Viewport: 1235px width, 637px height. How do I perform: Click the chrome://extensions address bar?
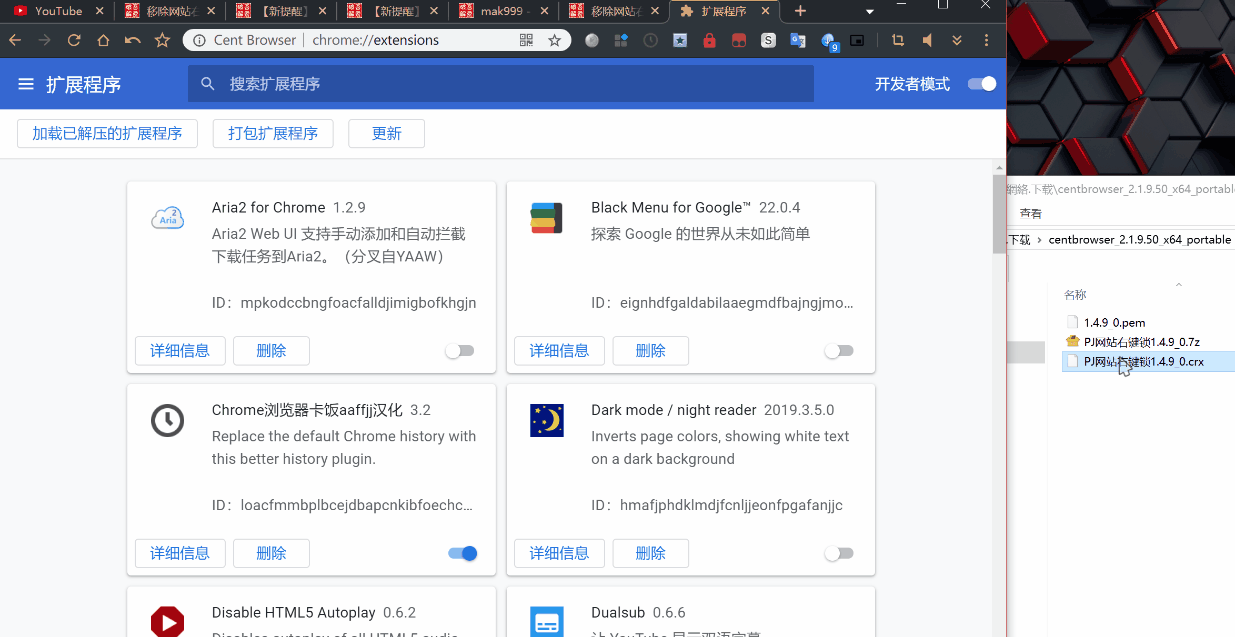(x=376, y=41)
